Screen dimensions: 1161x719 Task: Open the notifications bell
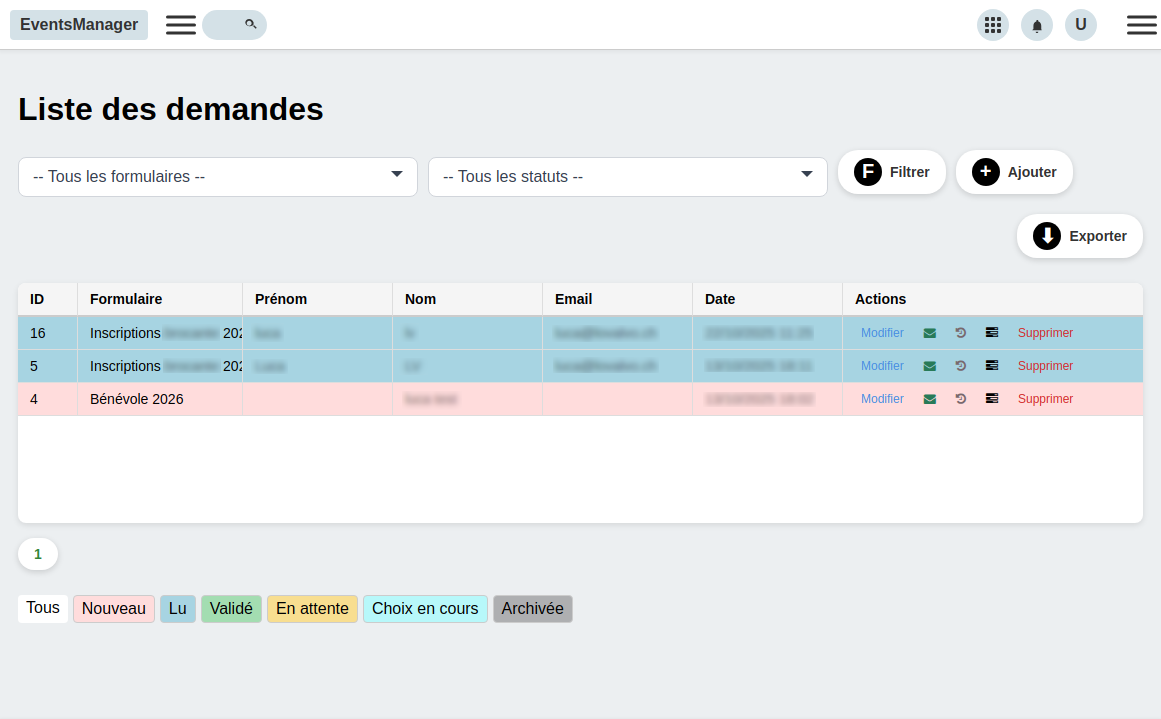pos(1037,25)
